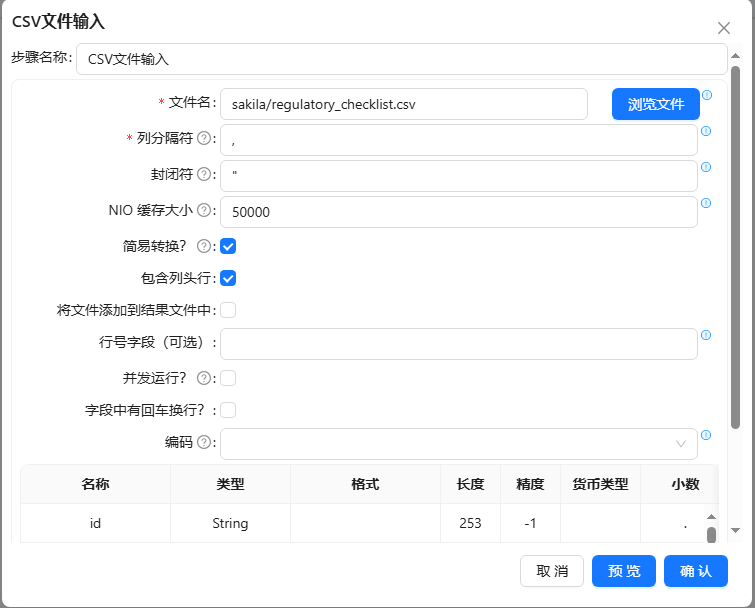Enable 将文件添加到结果文件中 checkbox

(x=228, y=310)
